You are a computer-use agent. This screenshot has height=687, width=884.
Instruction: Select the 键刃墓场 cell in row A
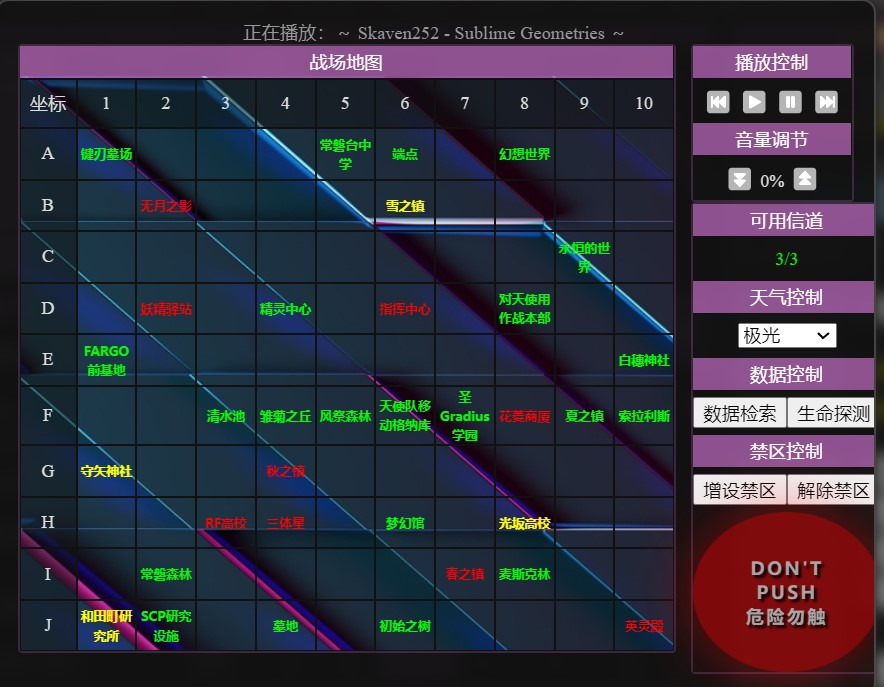[x=106, y=154]
